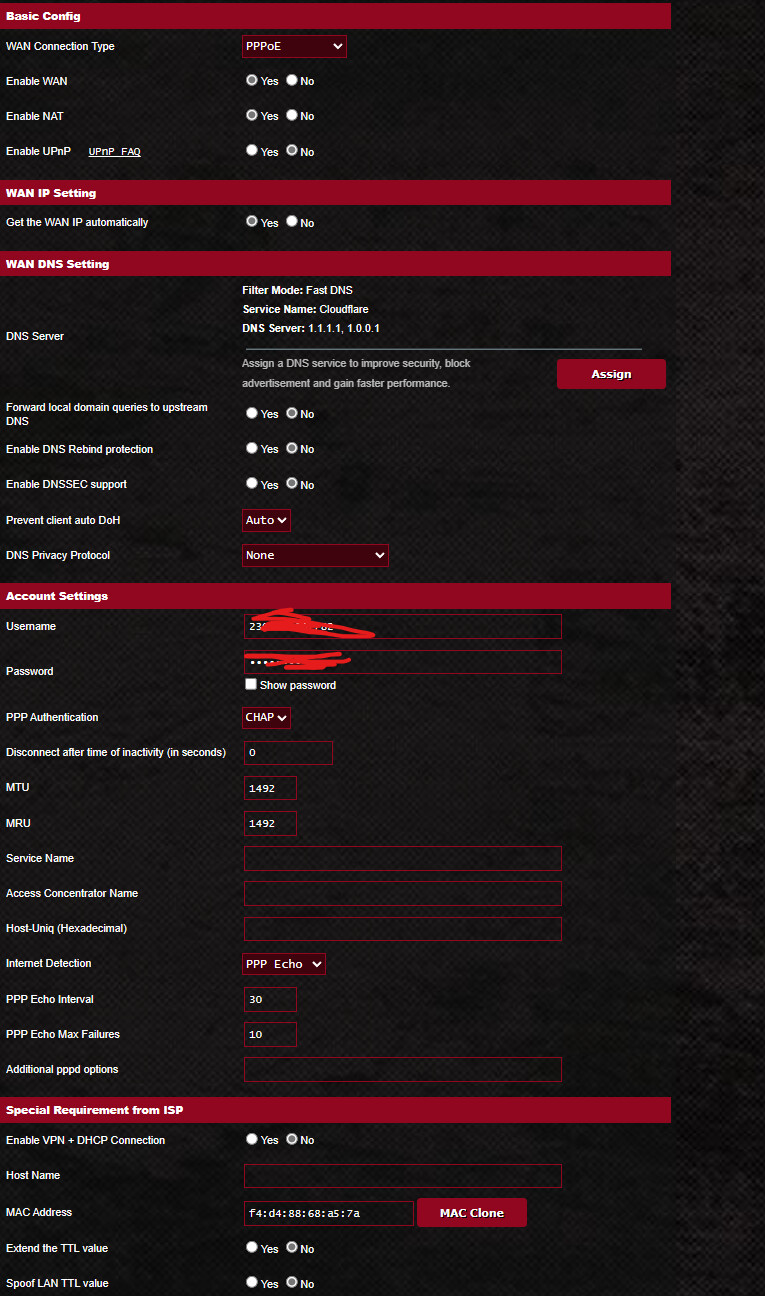The height and width of the screenshot is (1296, 765).
Task: Enable forwarding local domain queries upstream
Action: click(252, 413)
